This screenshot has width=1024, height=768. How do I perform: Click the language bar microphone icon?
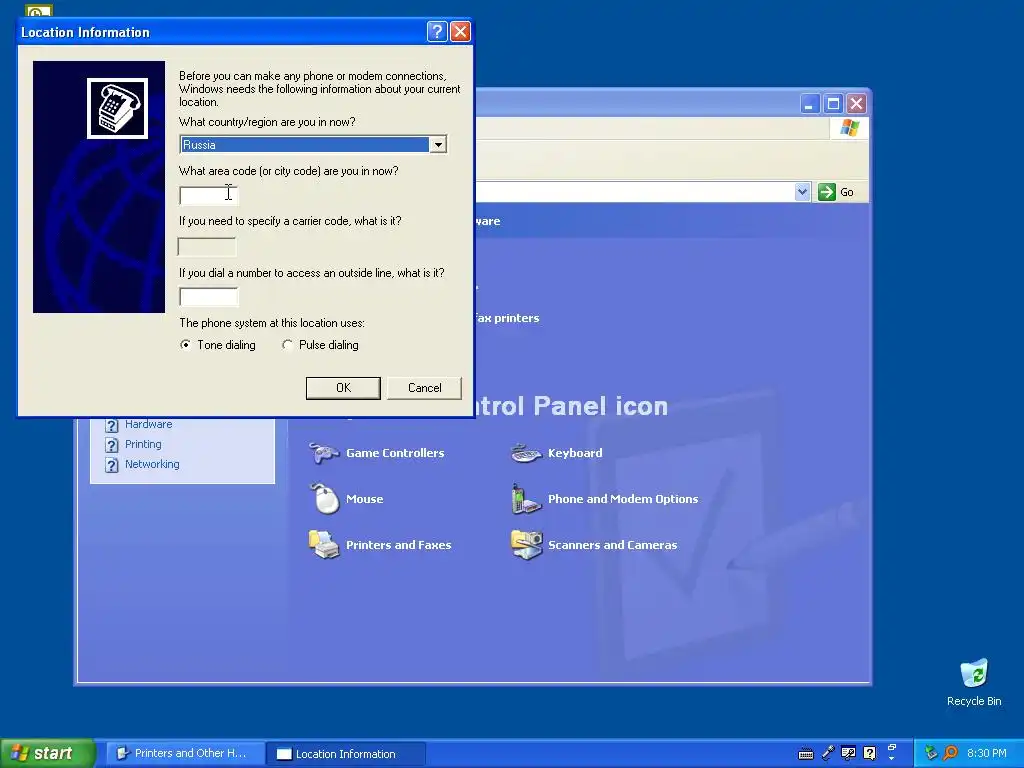click(x=827, y=753)
